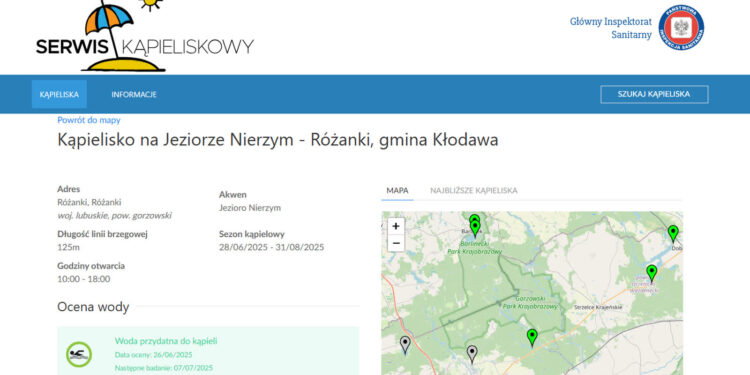The image size is (750, 375).
Task: Select the gray marker at the map's bottom edge
Action: [472, 354]
